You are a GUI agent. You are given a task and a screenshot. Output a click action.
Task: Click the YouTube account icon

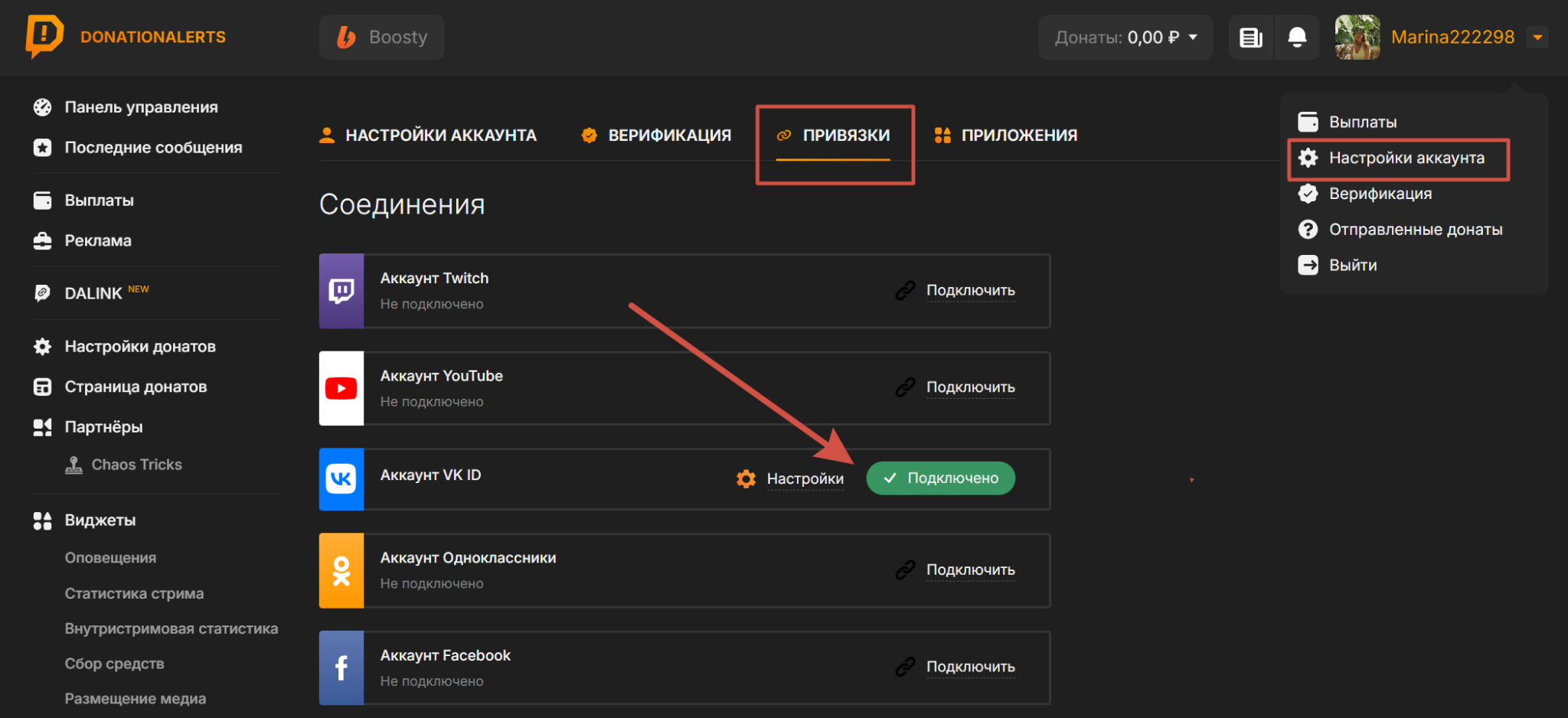pyautogui.click(x=341, y=388)
